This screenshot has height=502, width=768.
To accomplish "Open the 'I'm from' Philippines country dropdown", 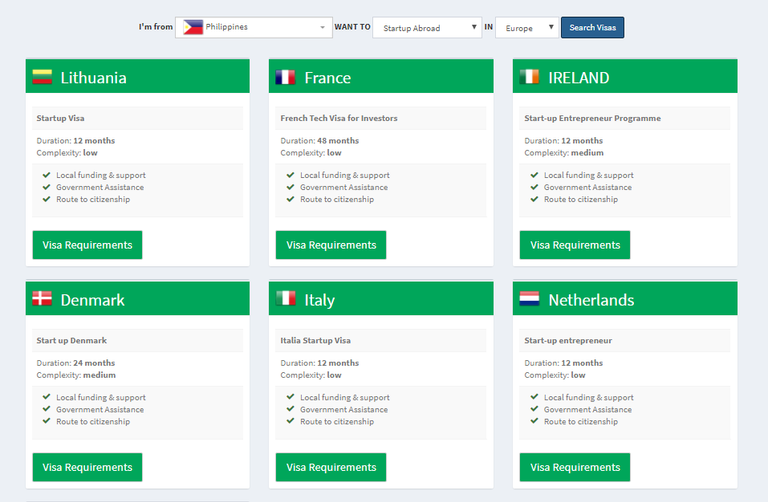I will click(254, 27).
